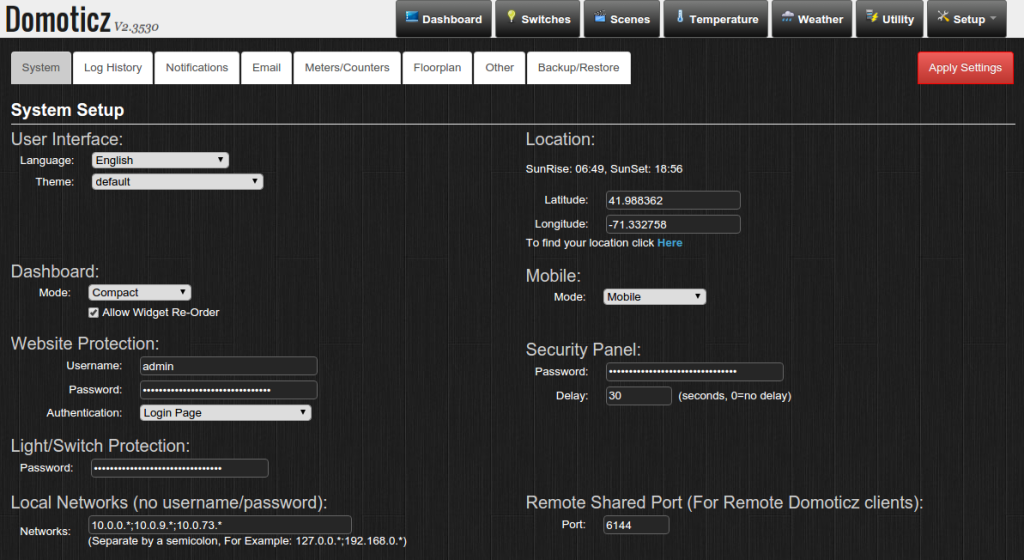1024x560 pixels.
Task: Open the Language dropdown
Action: click(x=160, y=161)
